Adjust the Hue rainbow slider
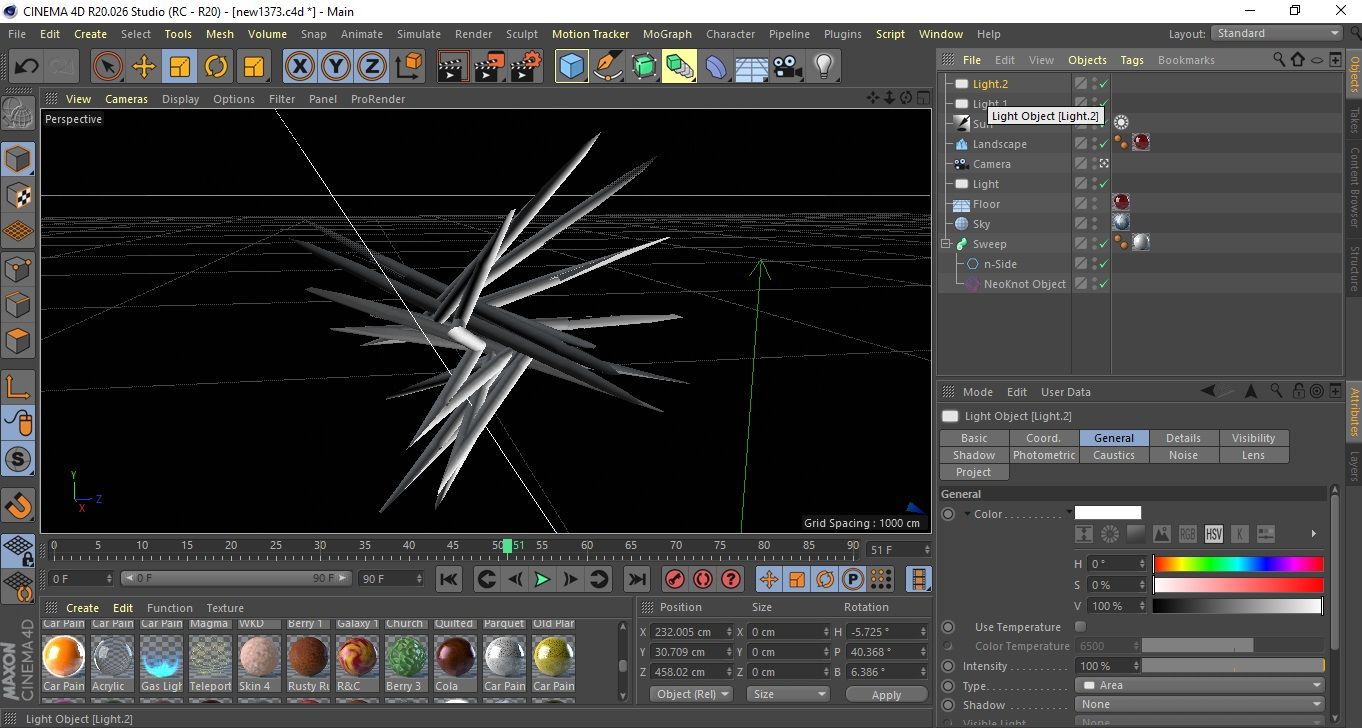This screenshot has height=728, width=1362. point(1238,564)
